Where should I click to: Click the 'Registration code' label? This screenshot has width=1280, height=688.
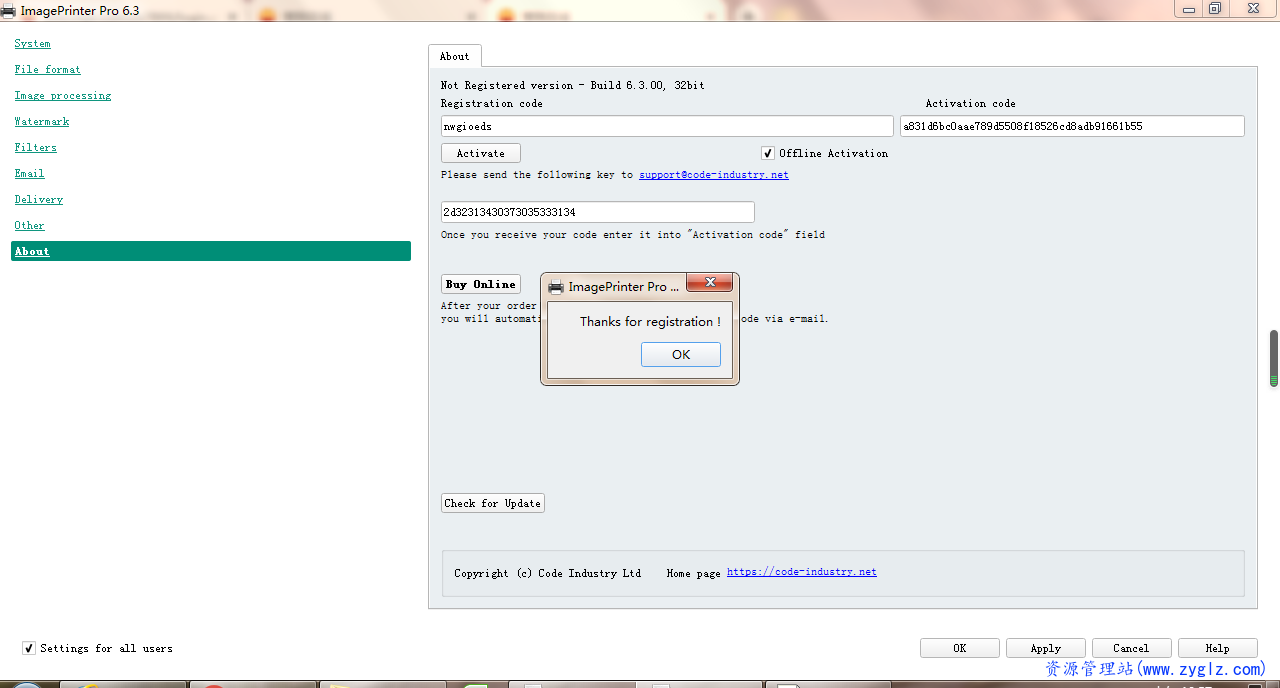click(492, 104)
